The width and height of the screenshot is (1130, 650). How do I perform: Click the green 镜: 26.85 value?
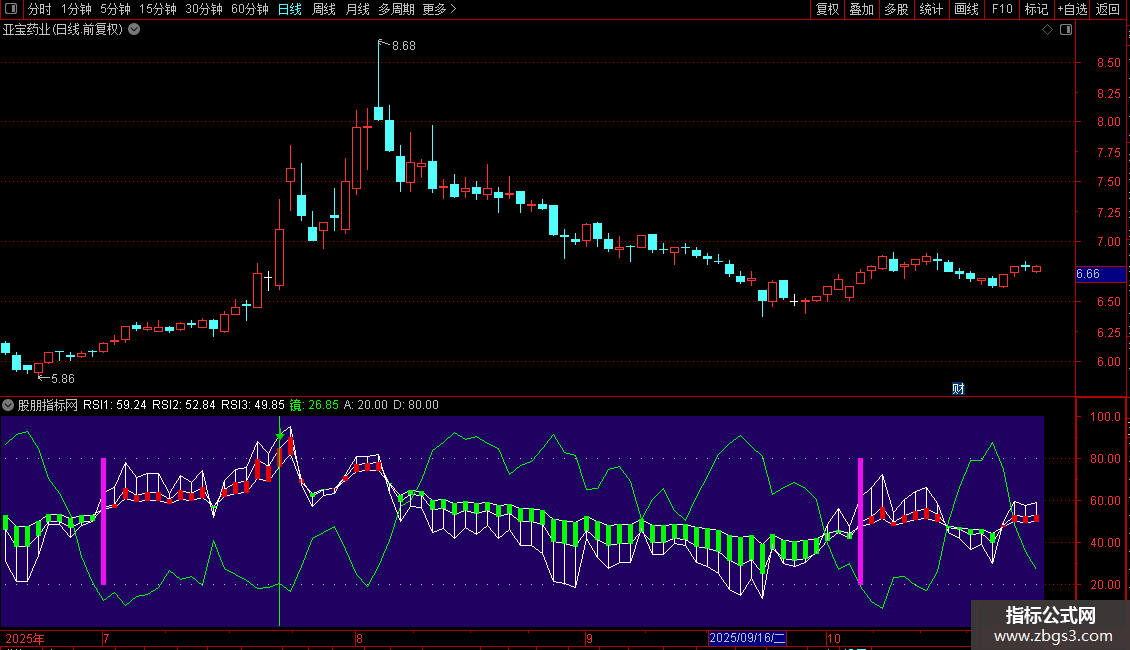314,405
